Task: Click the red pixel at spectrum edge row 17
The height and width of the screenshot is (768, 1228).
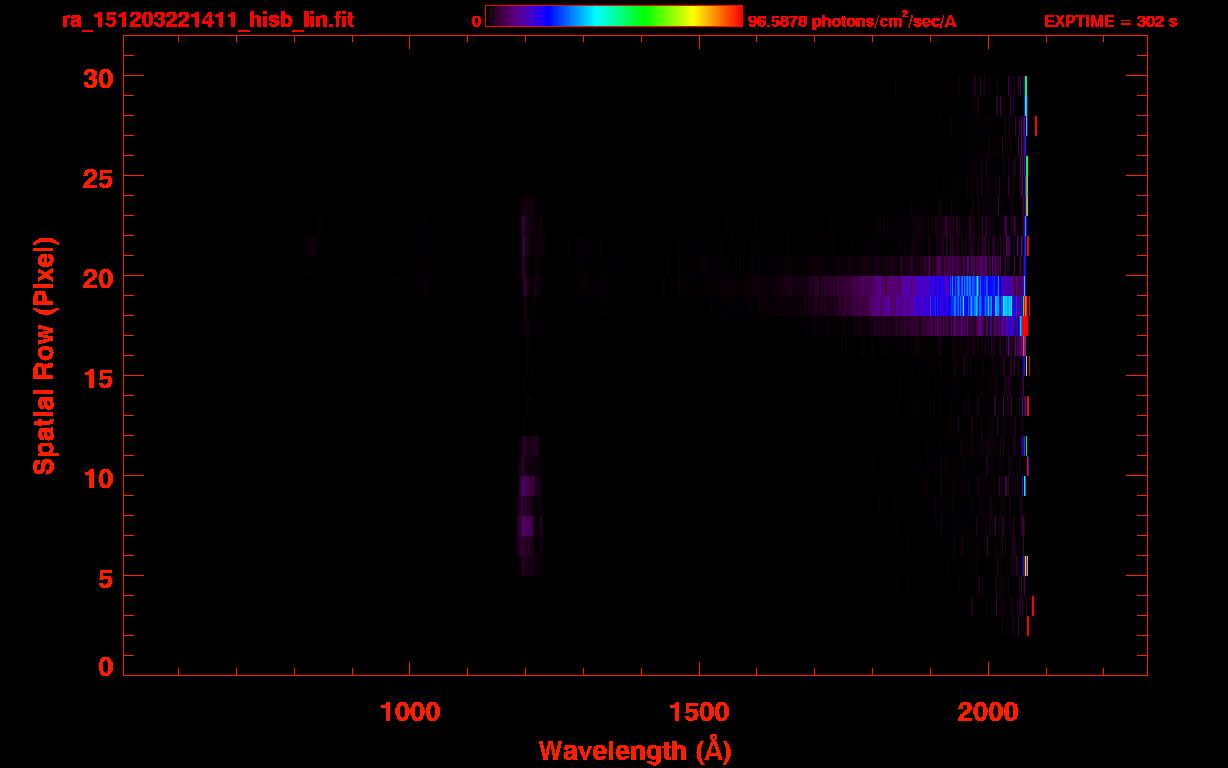Action: (x=1025, y=326)
